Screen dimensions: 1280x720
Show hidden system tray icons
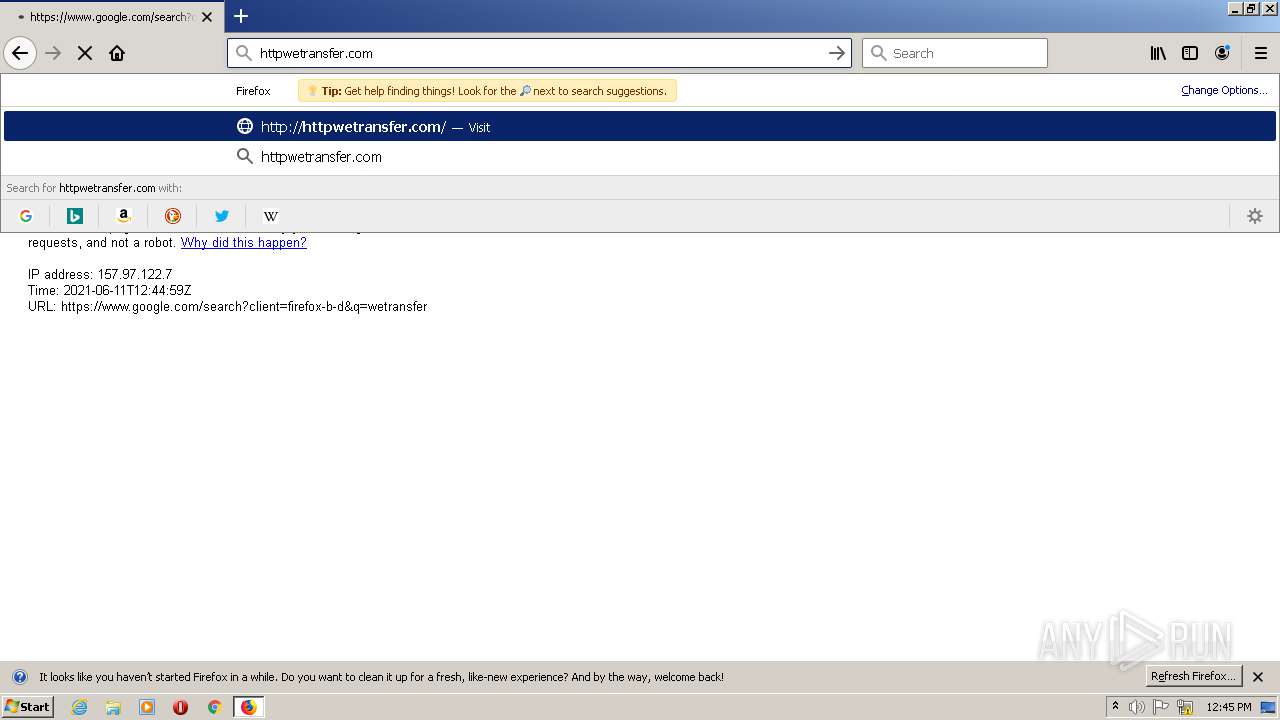[x=1115, y=707]
